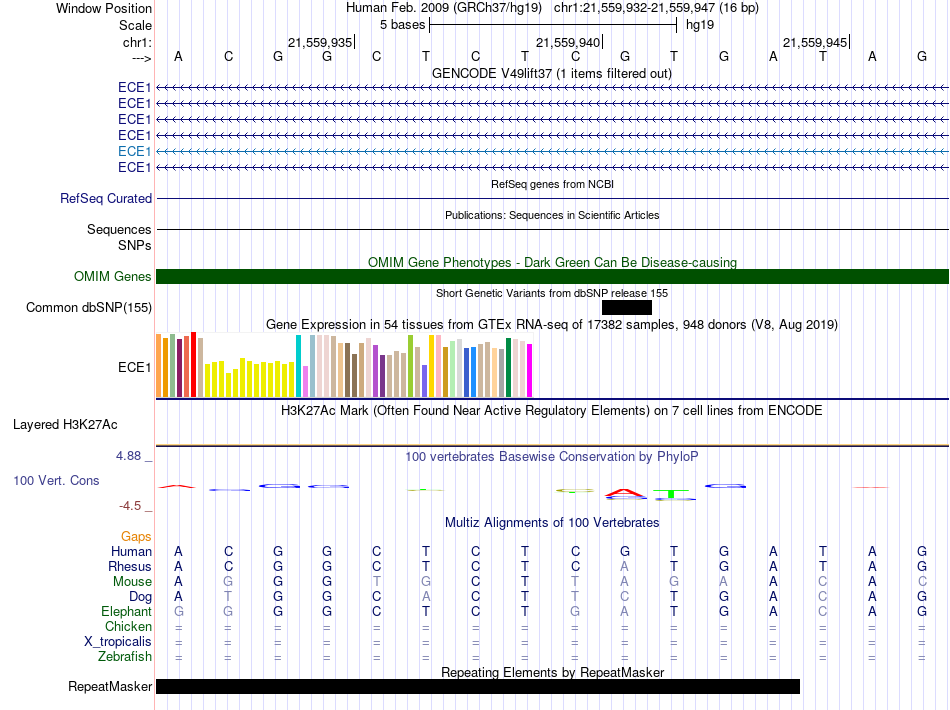Select the black RepeatMasker element bar
This screenshot has height=710, width=950.
(478, 687)
